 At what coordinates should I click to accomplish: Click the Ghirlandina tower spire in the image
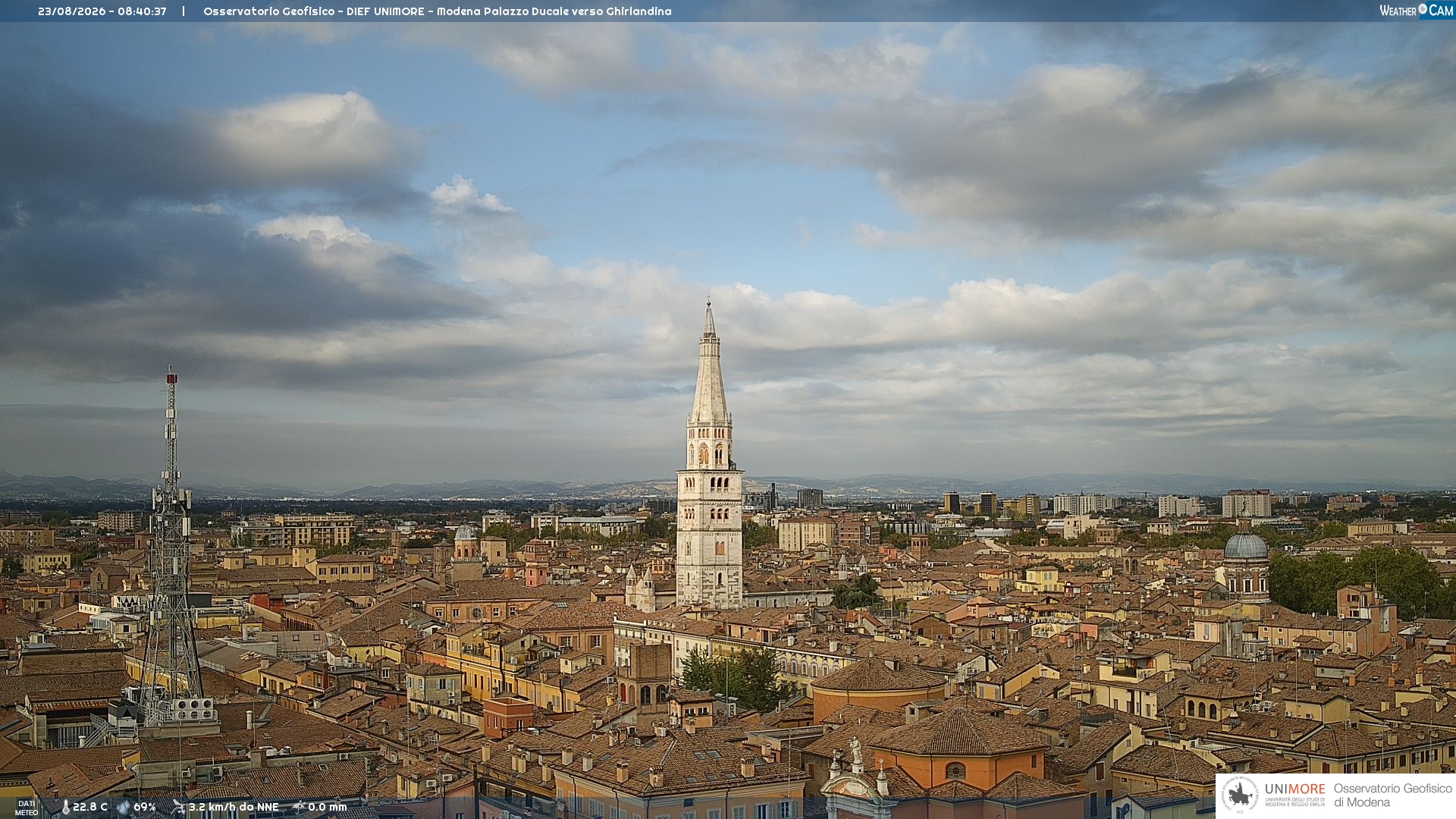coord(710,364)
